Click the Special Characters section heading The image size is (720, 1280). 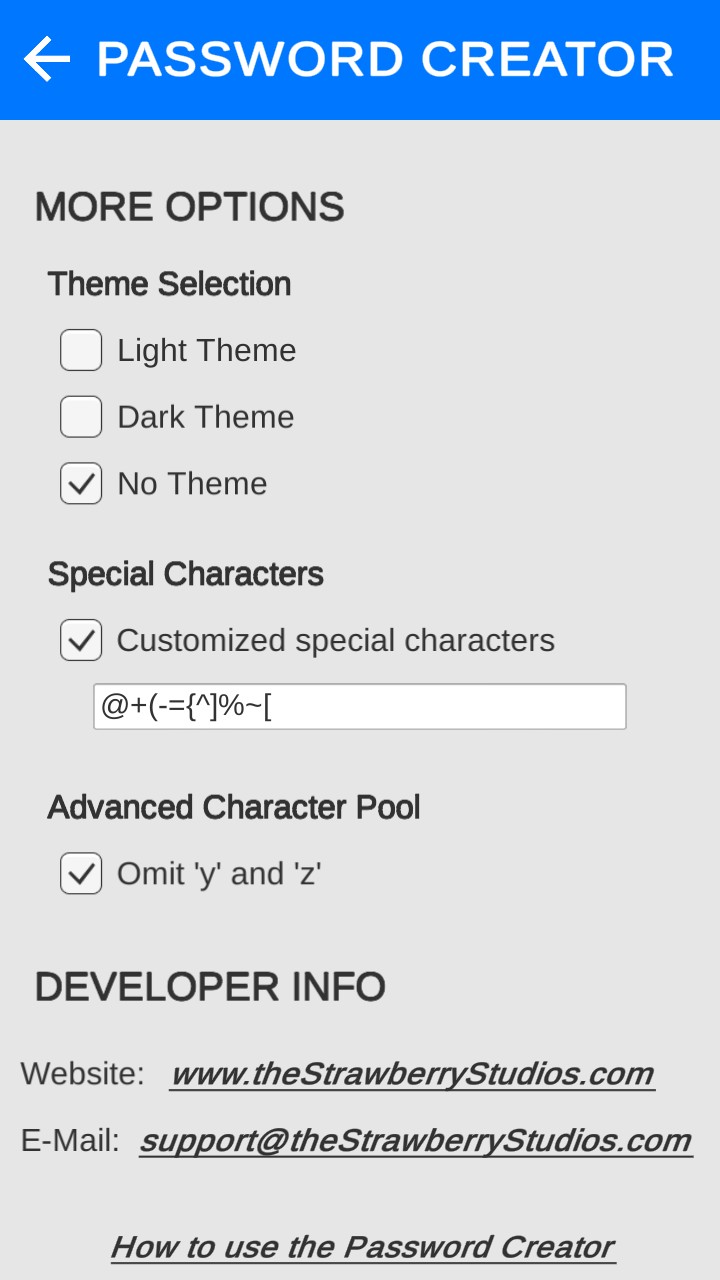pos(186,574)
